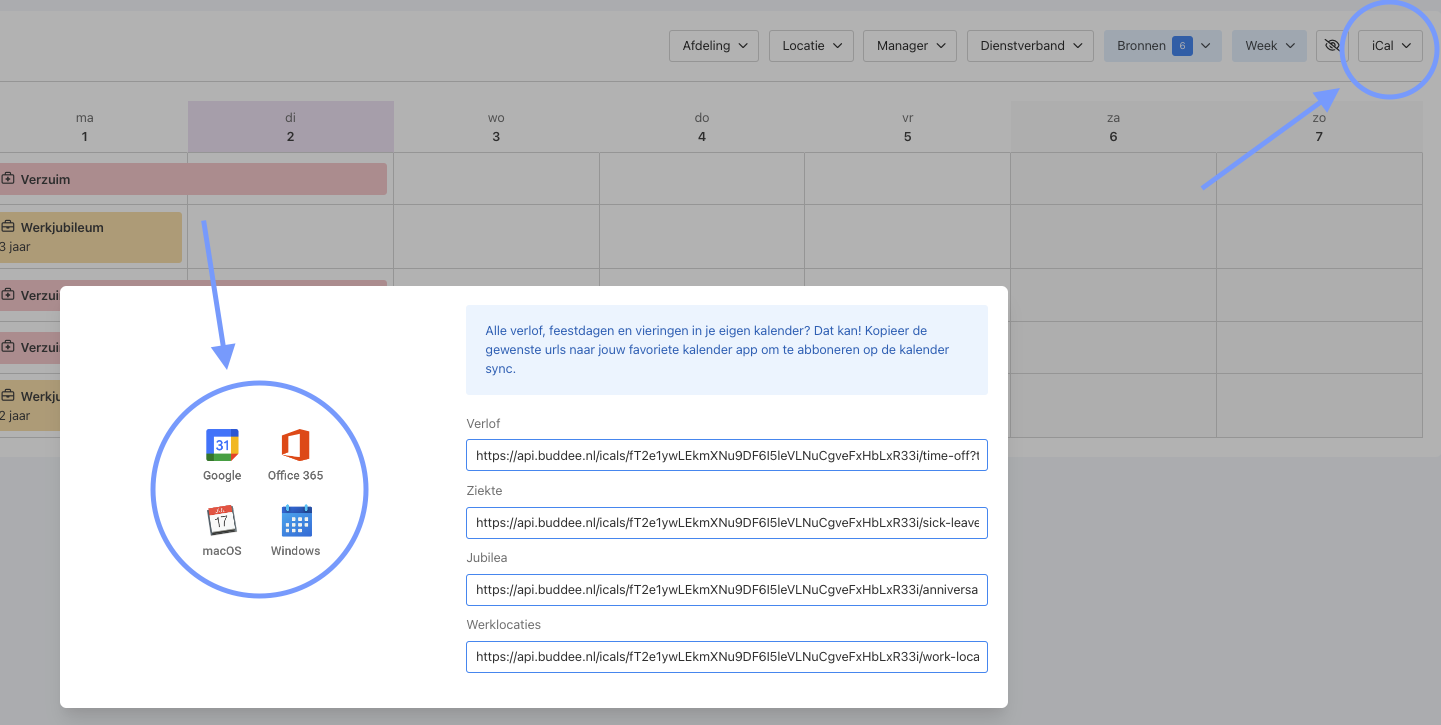Select the Verlof iCal URL field
This screenshot has height=725, width=1441.
point(726,455)
